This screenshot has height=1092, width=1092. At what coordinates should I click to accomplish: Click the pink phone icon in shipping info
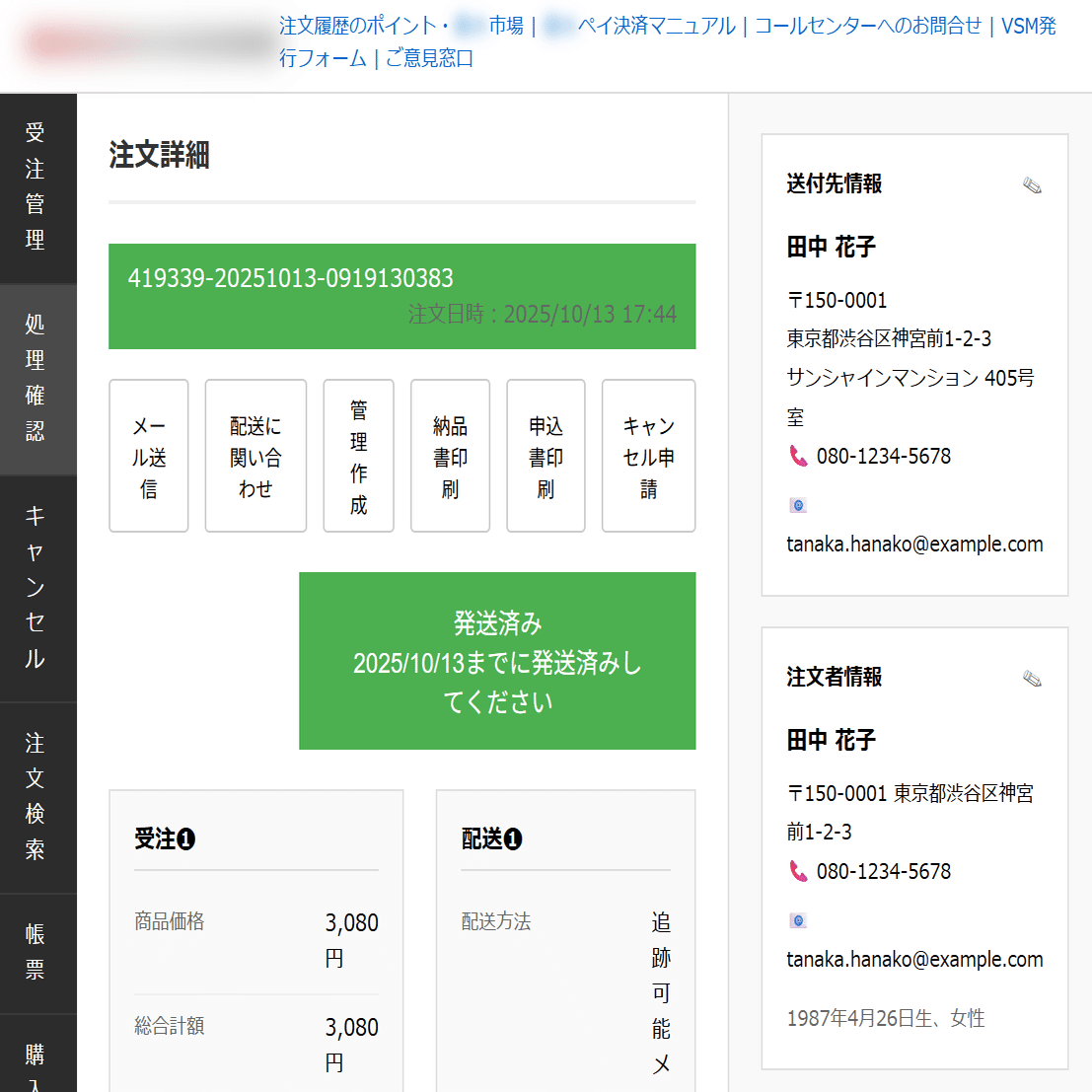(799, 456)
